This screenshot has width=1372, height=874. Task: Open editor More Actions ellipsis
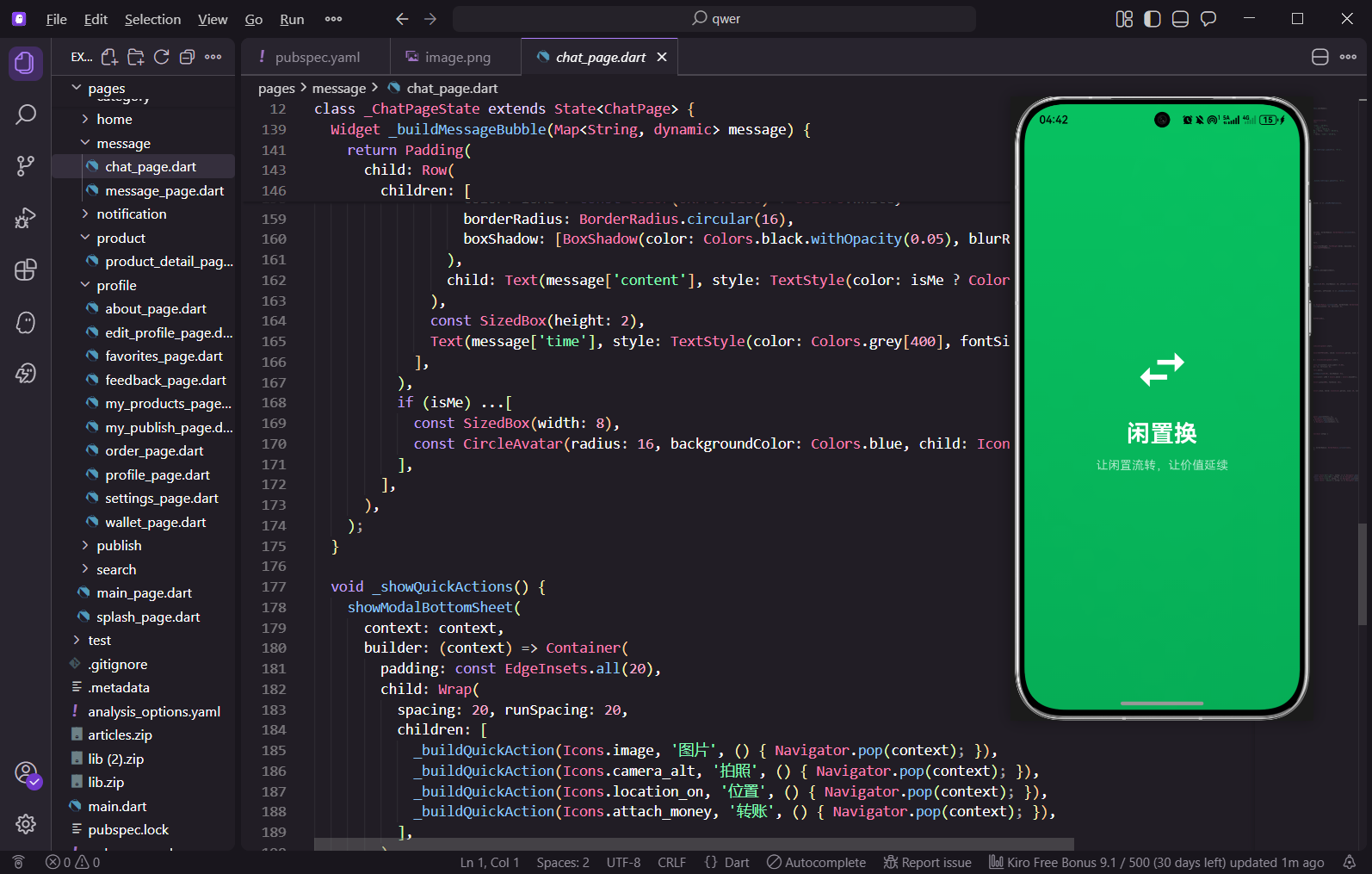1349,57
